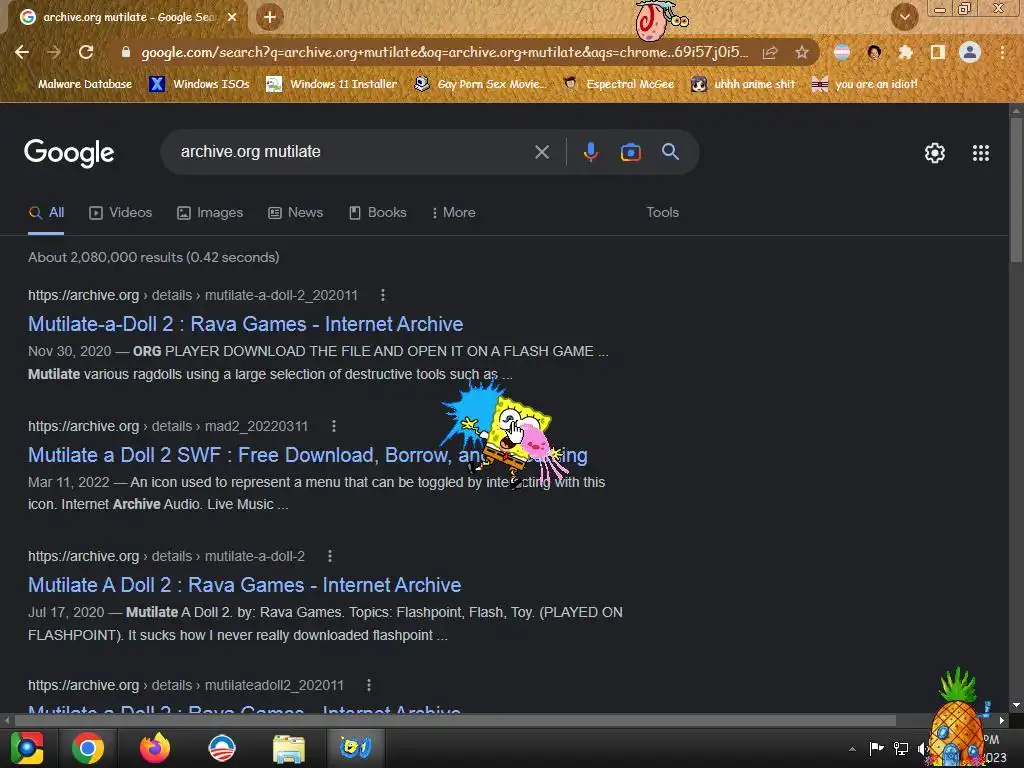
Task: Search by image with camera icon
Action: tap(630, 152)
